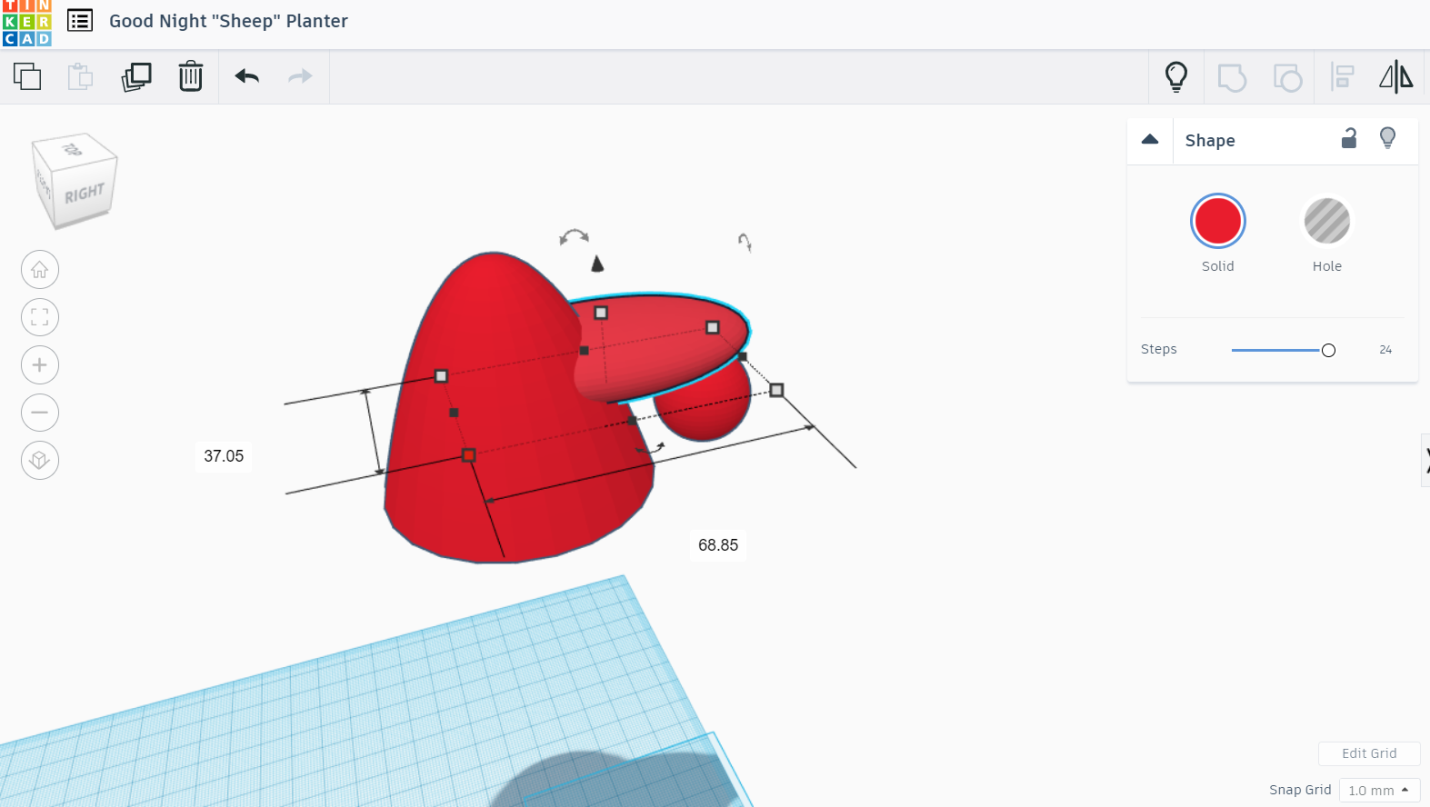Click the Duplicate and repeat icon
1430x807 pixels.
click(136, 76)
